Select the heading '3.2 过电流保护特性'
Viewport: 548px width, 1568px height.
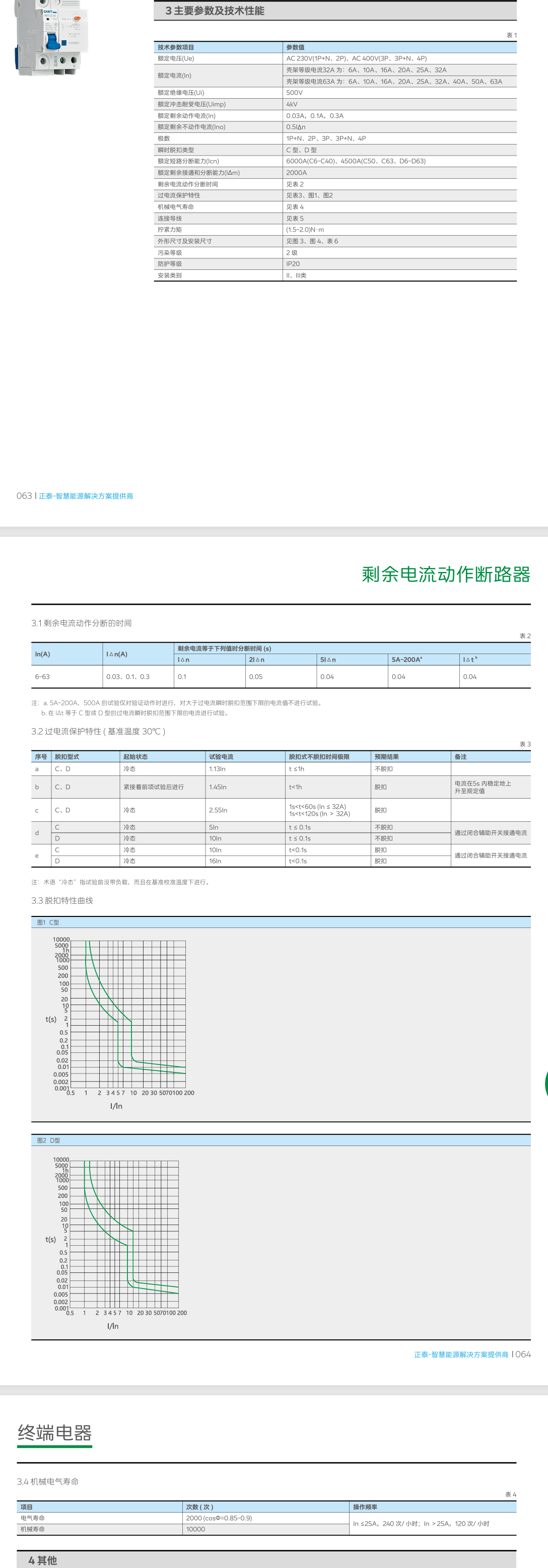pos(98,732)
